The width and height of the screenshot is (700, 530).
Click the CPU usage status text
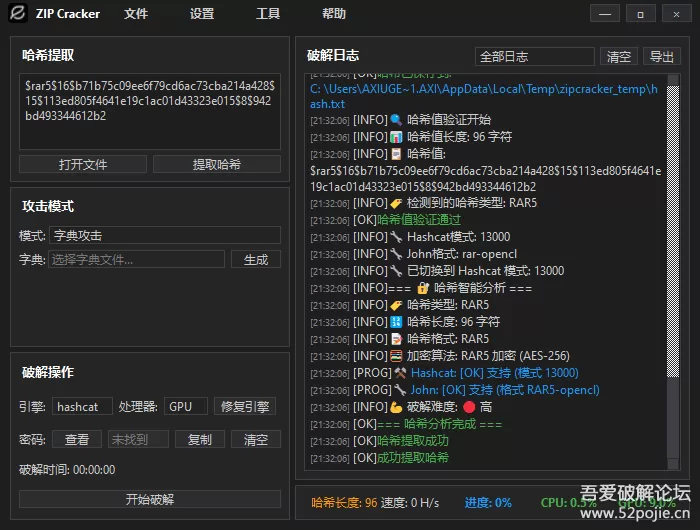click(568, 503)
